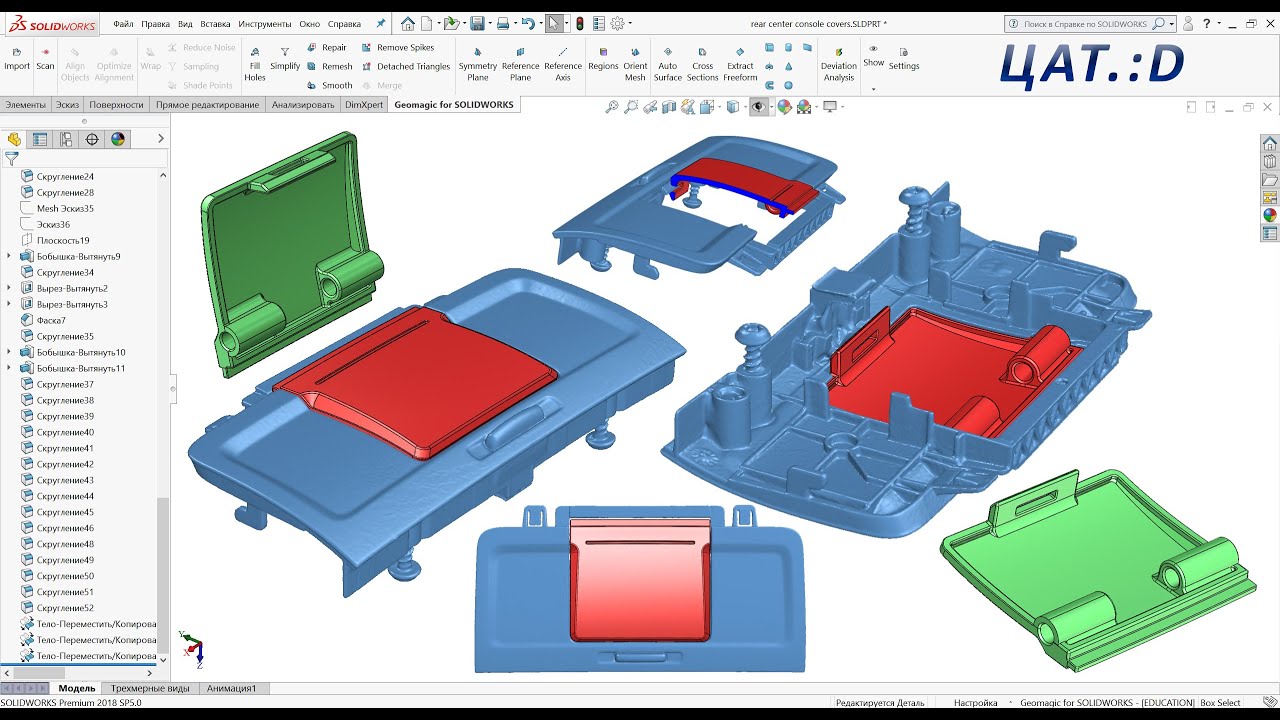Image resolution: width=1280 pixels, height=720 pixels.
Task: Switch to the Эскиз tab
Action: click(67, 104)
